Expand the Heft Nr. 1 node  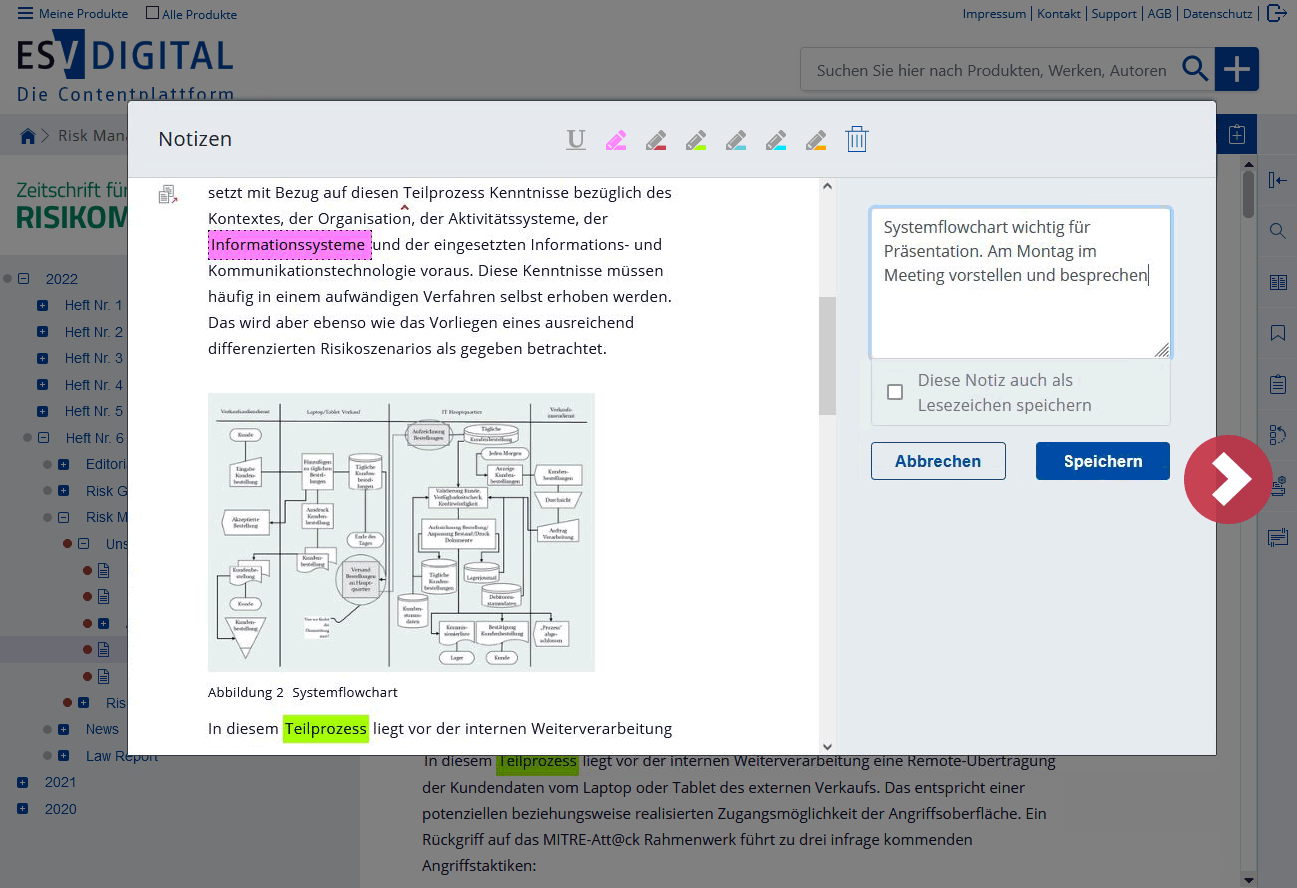pyautogui.click(x=43, y=305)
